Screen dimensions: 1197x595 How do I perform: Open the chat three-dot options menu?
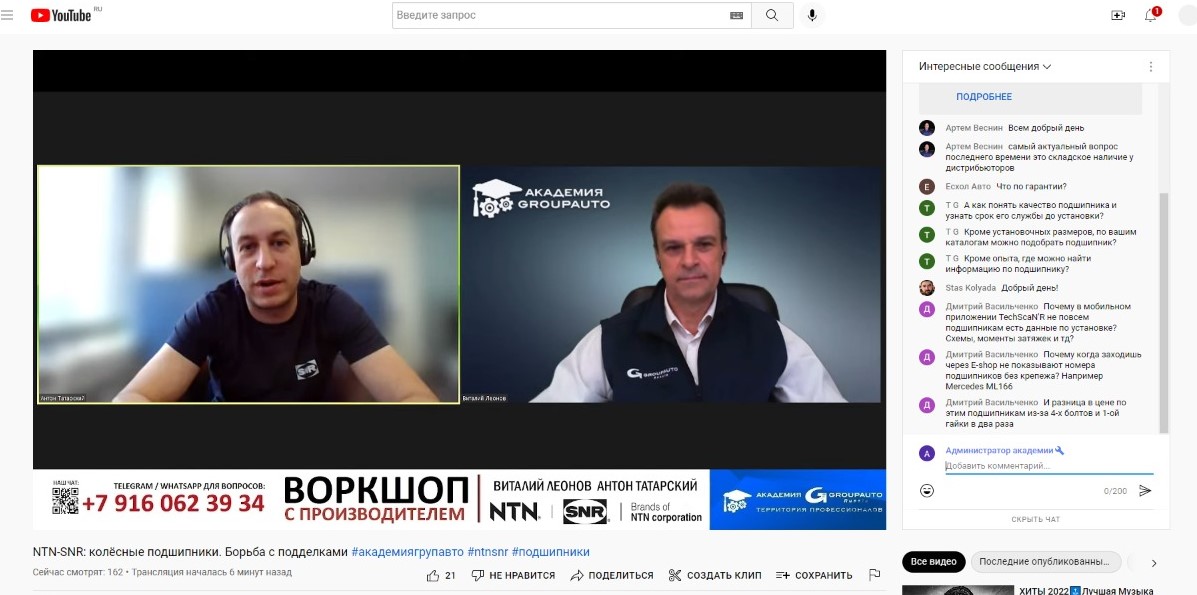pyautogui.click(x=1150, y=66)
